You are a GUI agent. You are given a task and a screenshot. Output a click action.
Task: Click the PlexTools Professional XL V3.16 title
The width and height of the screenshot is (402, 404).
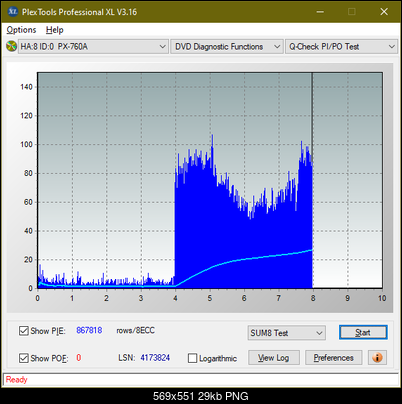click(79, 12)
